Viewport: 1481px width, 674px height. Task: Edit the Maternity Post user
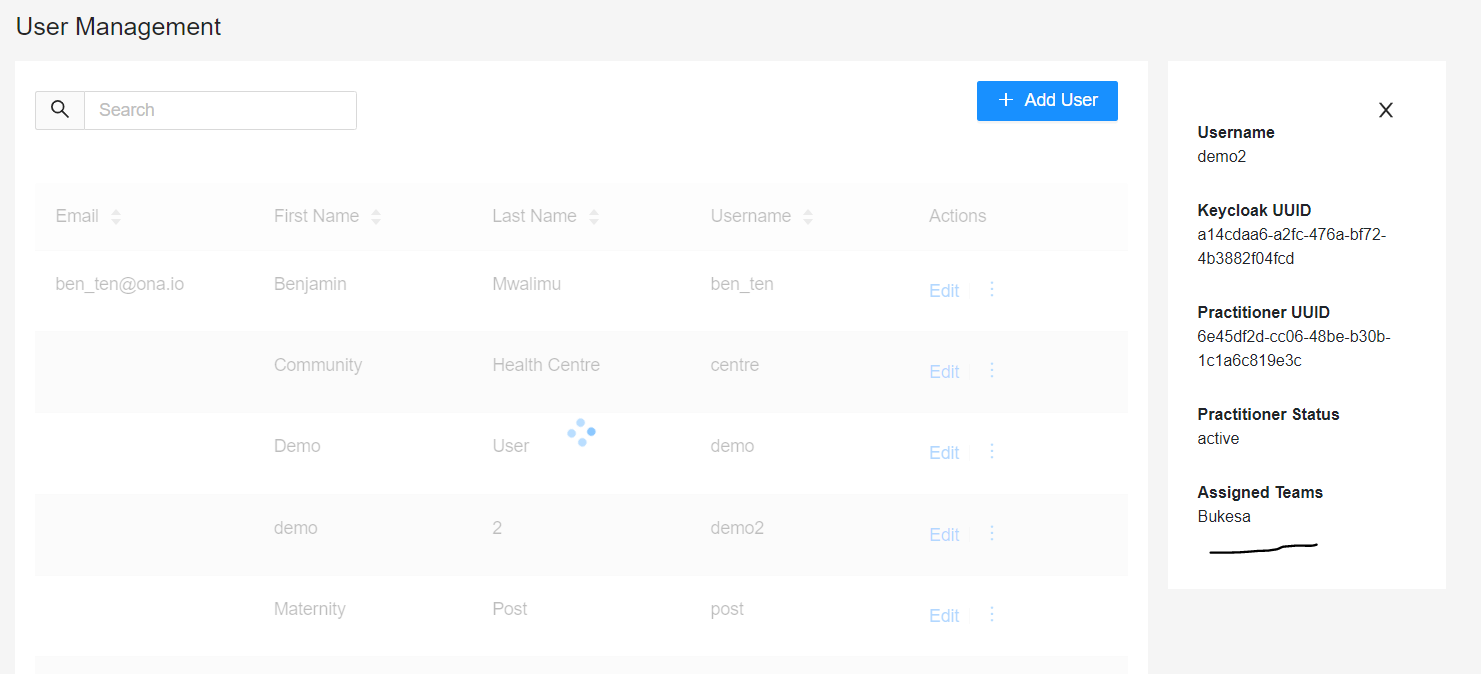tap(943, 615)
